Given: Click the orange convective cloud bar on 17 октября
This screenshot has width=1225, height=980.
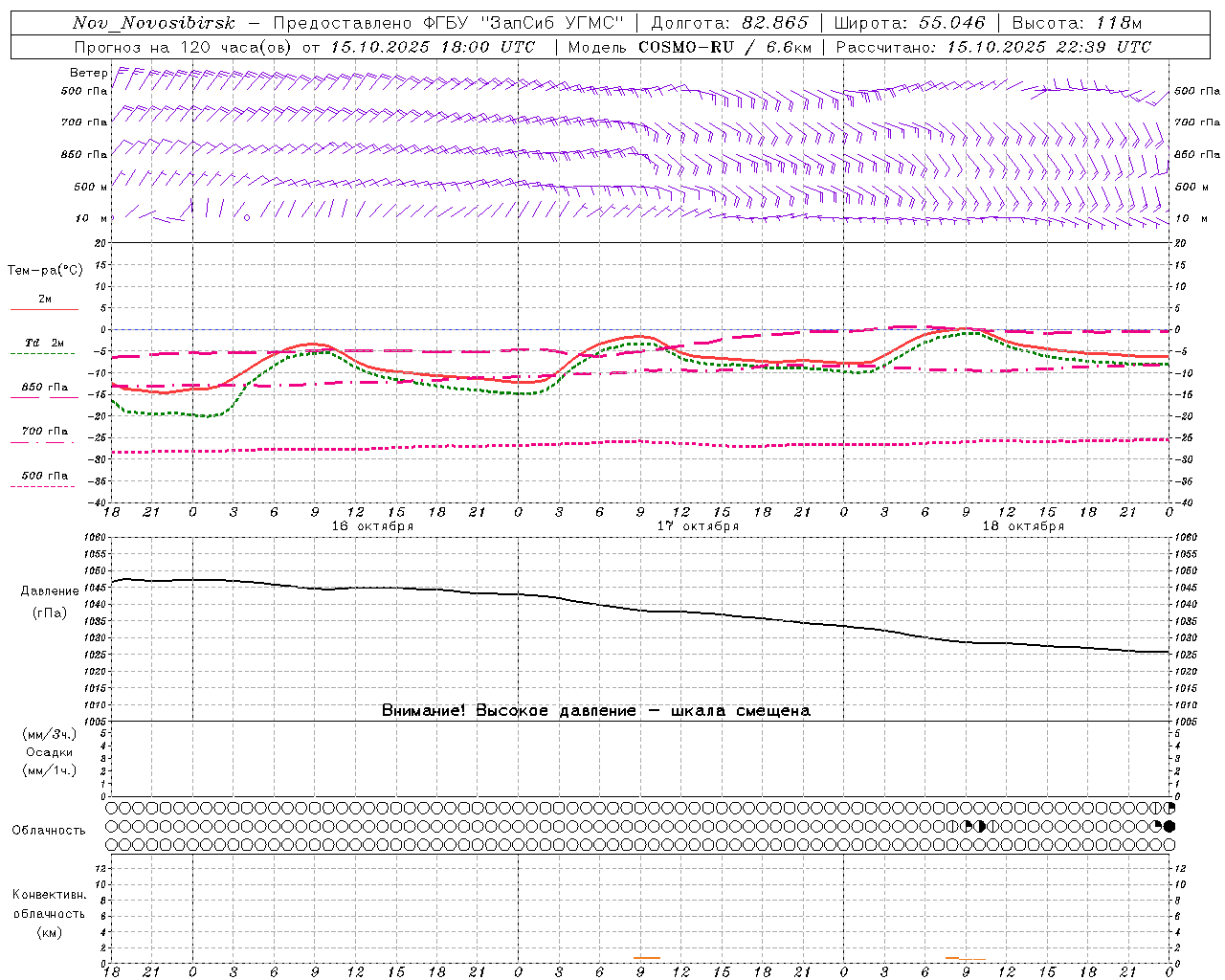Looking at the screenshot, I should (647, 957).
